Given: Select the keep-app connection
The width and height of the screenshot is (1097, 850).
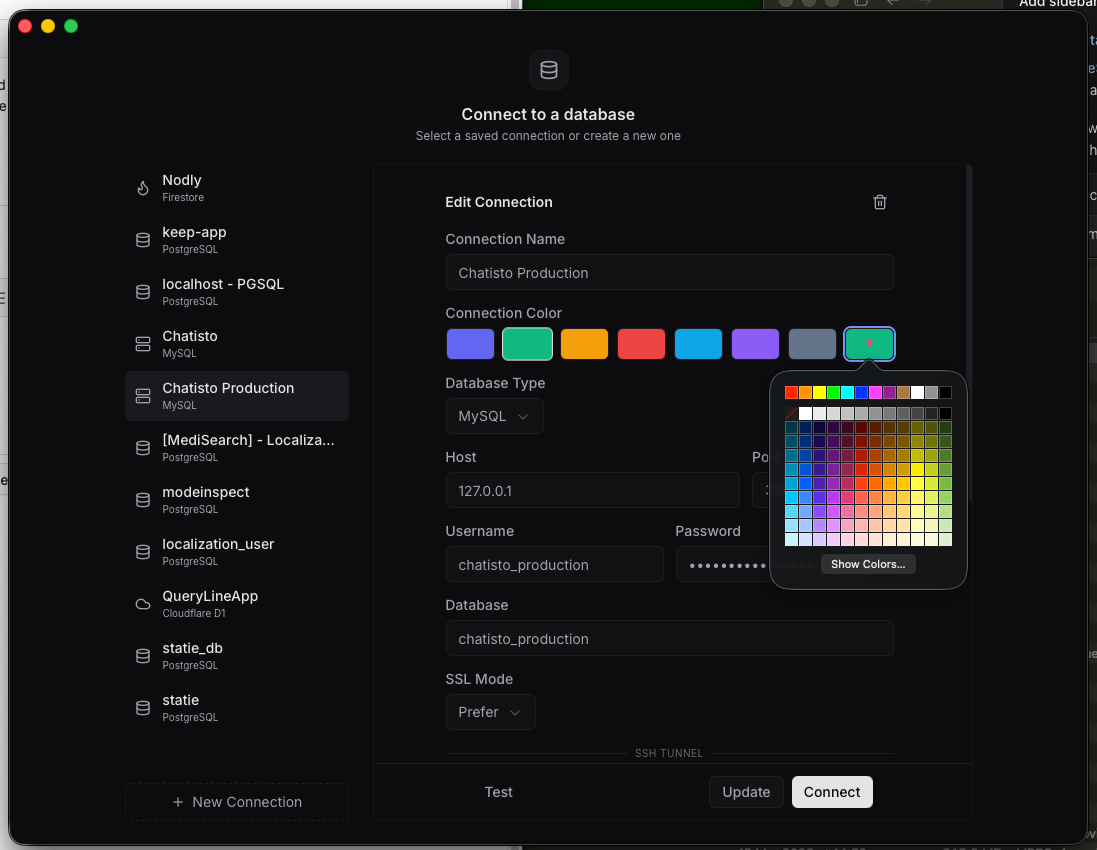Looking at the screenshot, I should (236, 240).
